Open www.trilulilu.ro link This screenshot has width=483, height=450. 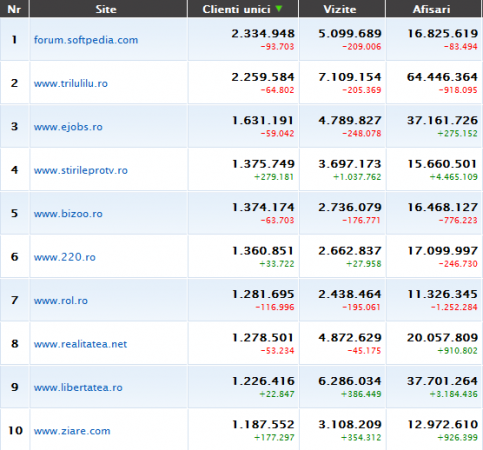click(x=71, y=83)
